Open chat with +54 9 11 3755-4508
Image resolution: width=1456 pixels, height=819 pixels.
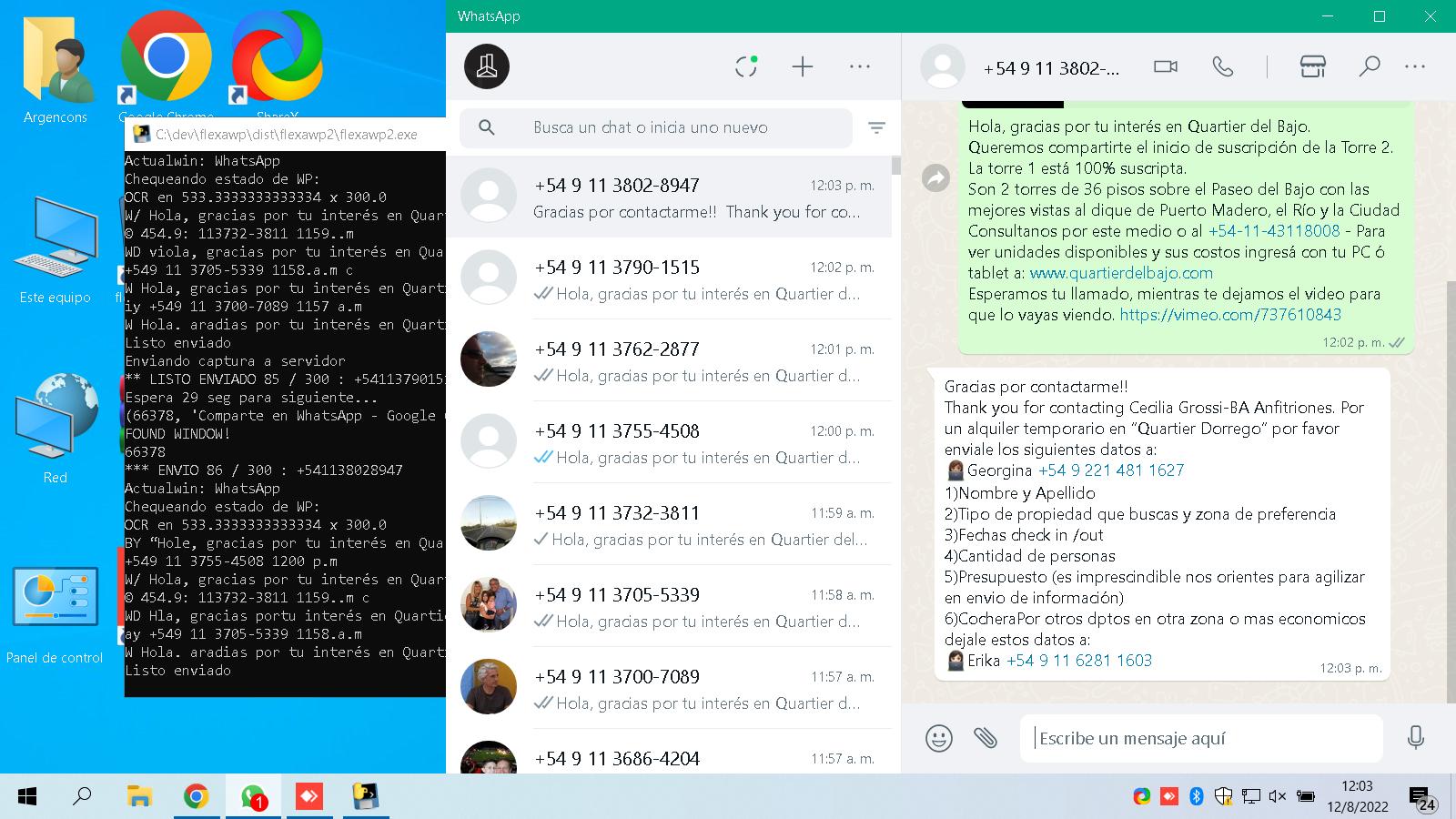coord(669,442)
